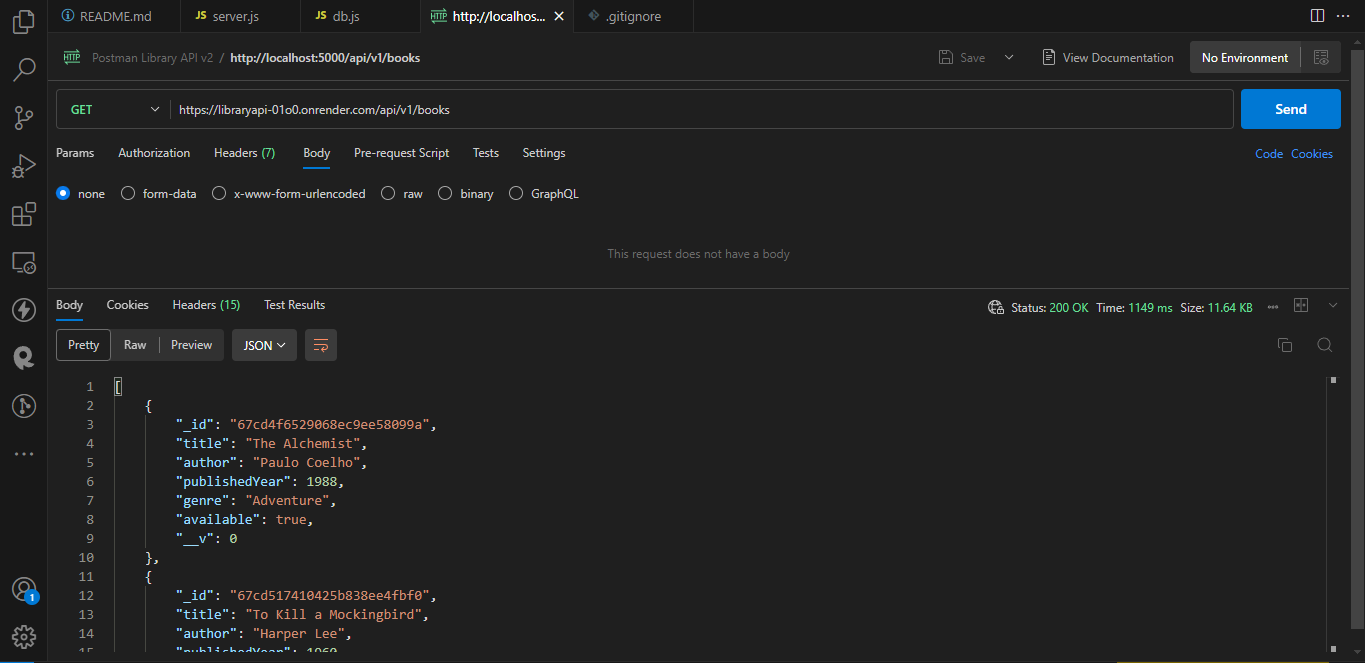The image size is (1365, 663).
Task: Click the Code link
Action: pos(1269,154)
